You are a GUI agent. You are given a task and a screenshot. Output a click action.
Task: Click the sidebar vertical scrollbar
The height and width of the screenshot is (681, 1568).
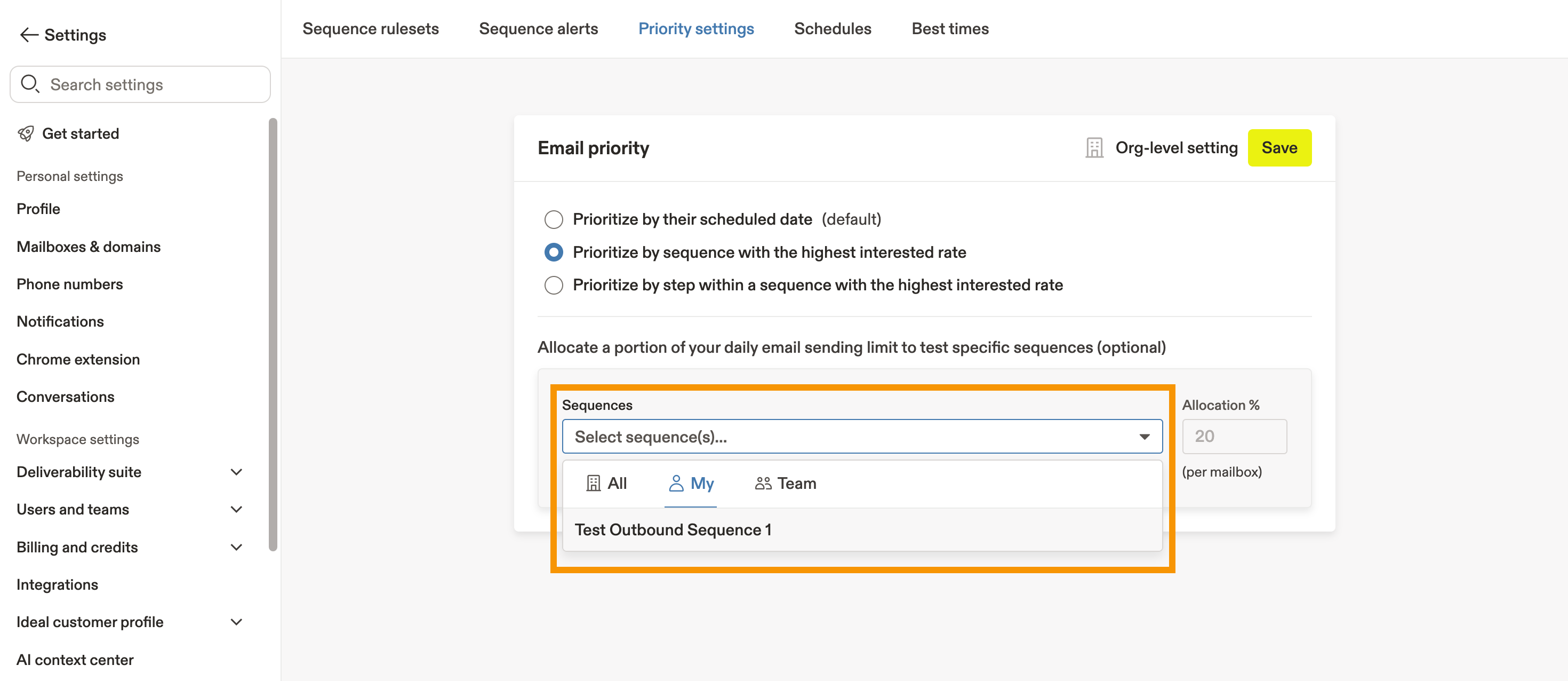point(273,335)
